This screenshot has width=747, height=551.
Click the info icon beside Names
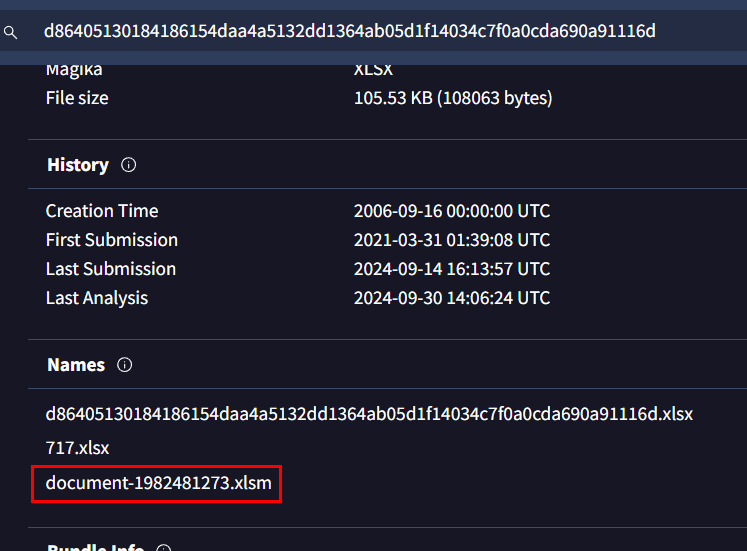pos(124,365)
